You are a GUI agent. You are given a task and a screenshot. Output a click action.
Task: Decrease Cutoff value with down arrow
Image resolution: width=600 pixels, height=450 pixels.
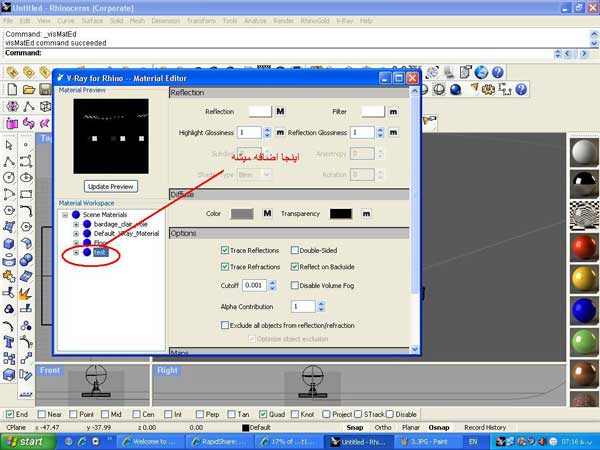pos(272,288)
